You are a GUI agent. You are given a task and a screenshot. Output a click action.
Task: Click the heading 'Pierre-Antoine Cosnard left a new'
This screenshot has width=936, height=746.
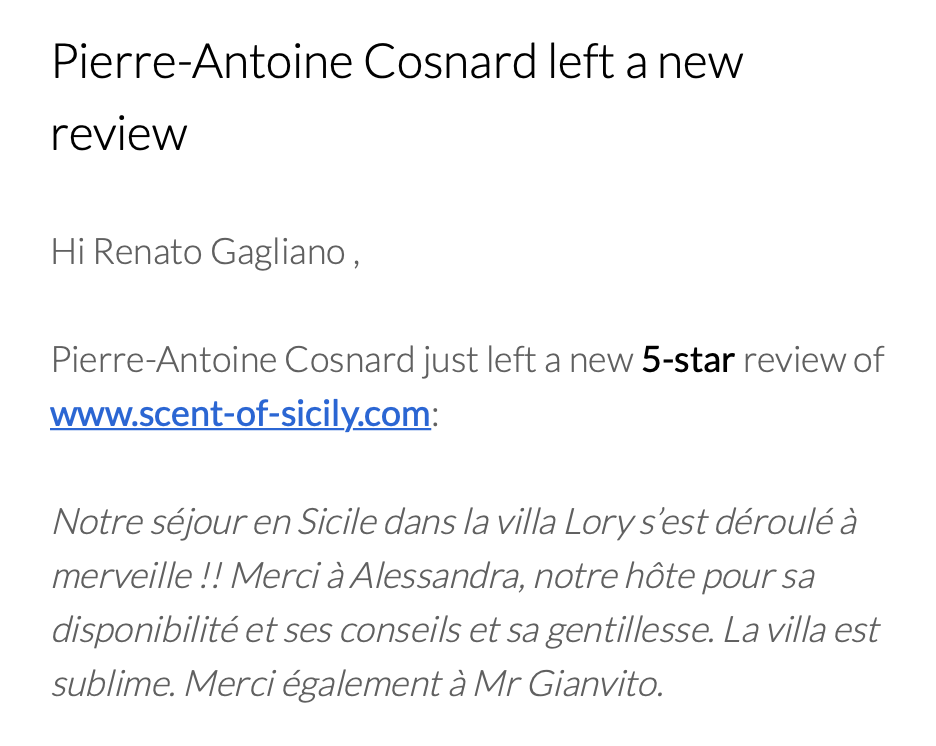pyautogui.click(x=397, y=62)
